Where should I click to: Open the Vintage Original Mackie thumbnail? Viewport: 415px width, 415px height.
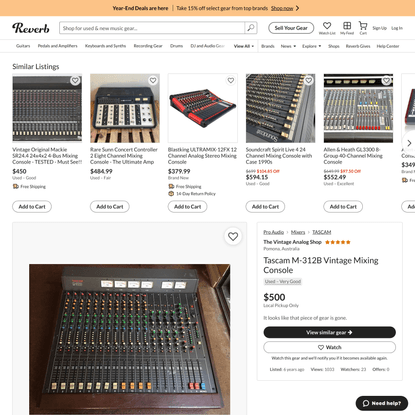tap(47, 108)
